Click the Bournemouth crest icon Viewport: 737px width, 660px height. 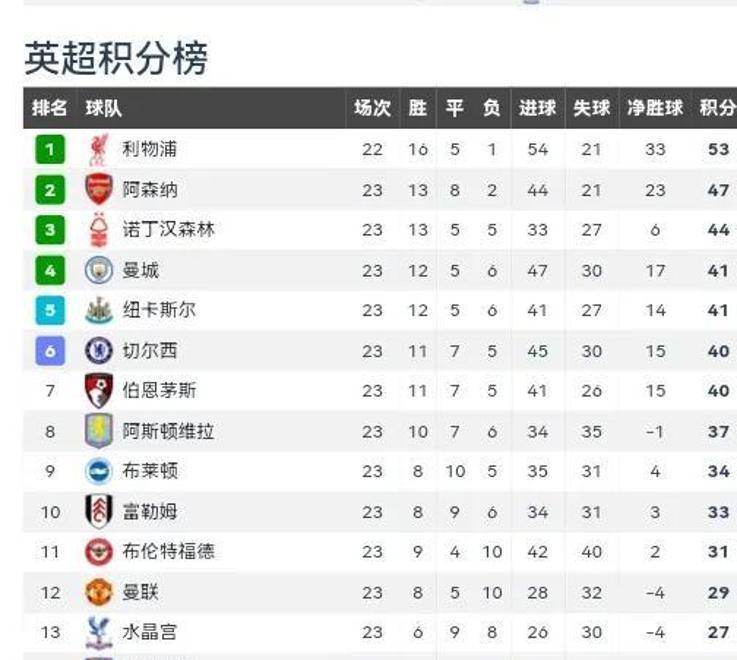99,391
